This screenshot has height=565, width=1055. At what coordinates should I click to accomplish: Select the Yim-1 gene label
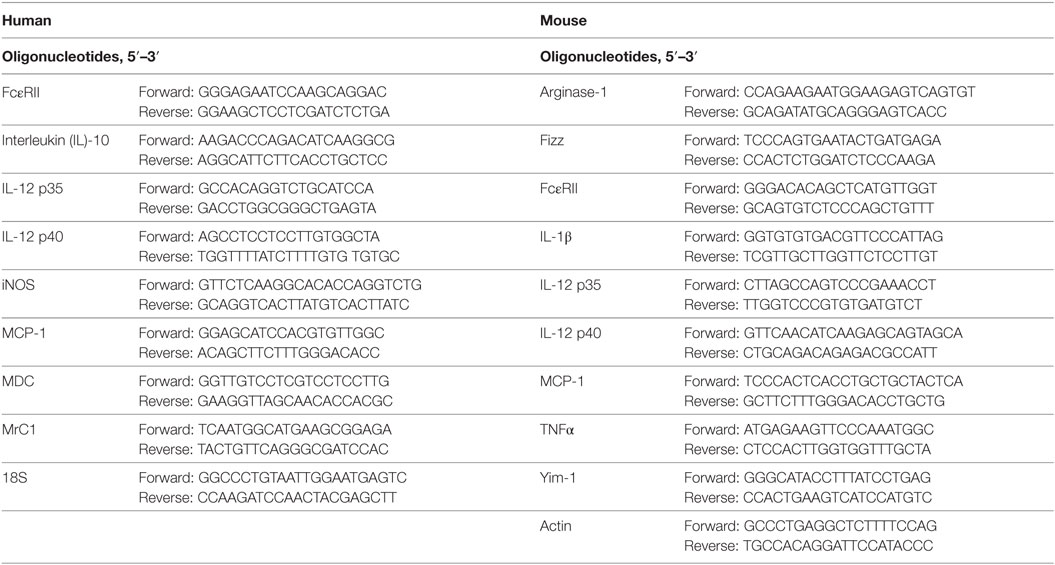556,478
